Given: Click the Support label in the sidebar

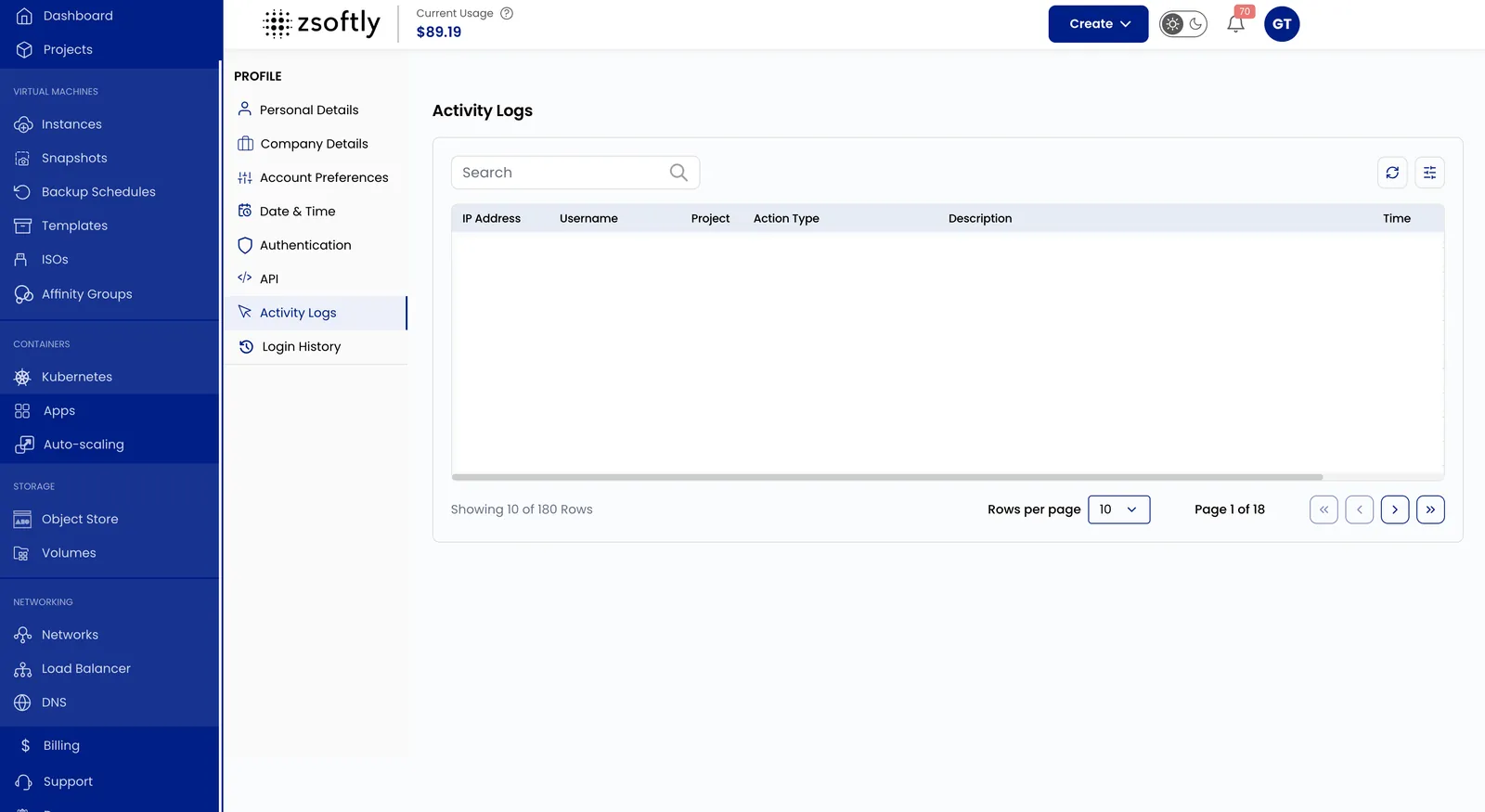Looking at the screenshot, I should tap(68, 782).
